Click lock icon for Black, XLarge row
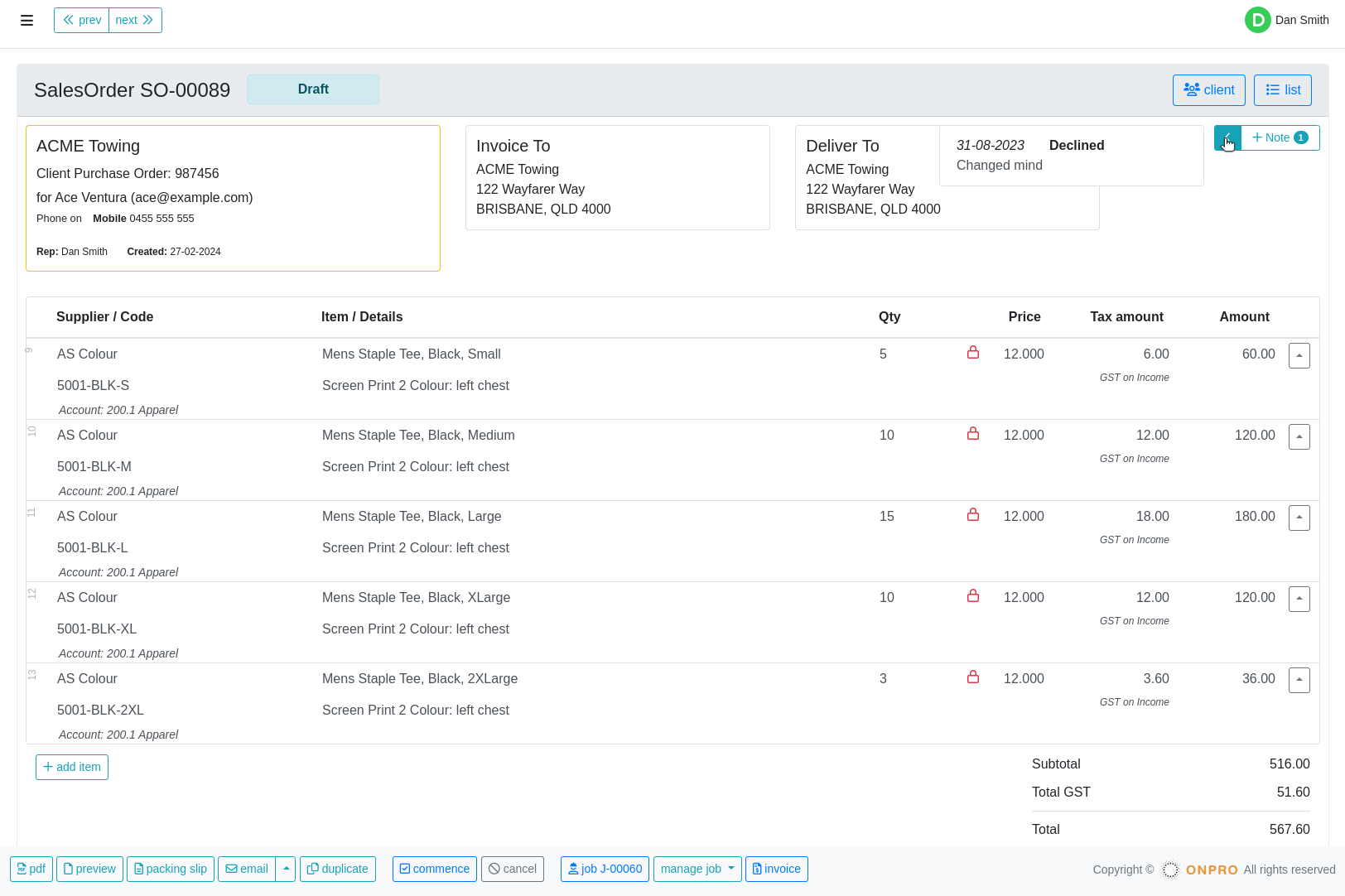The width and height of the screenshot is (1345, 896). [x=973, y=596]
